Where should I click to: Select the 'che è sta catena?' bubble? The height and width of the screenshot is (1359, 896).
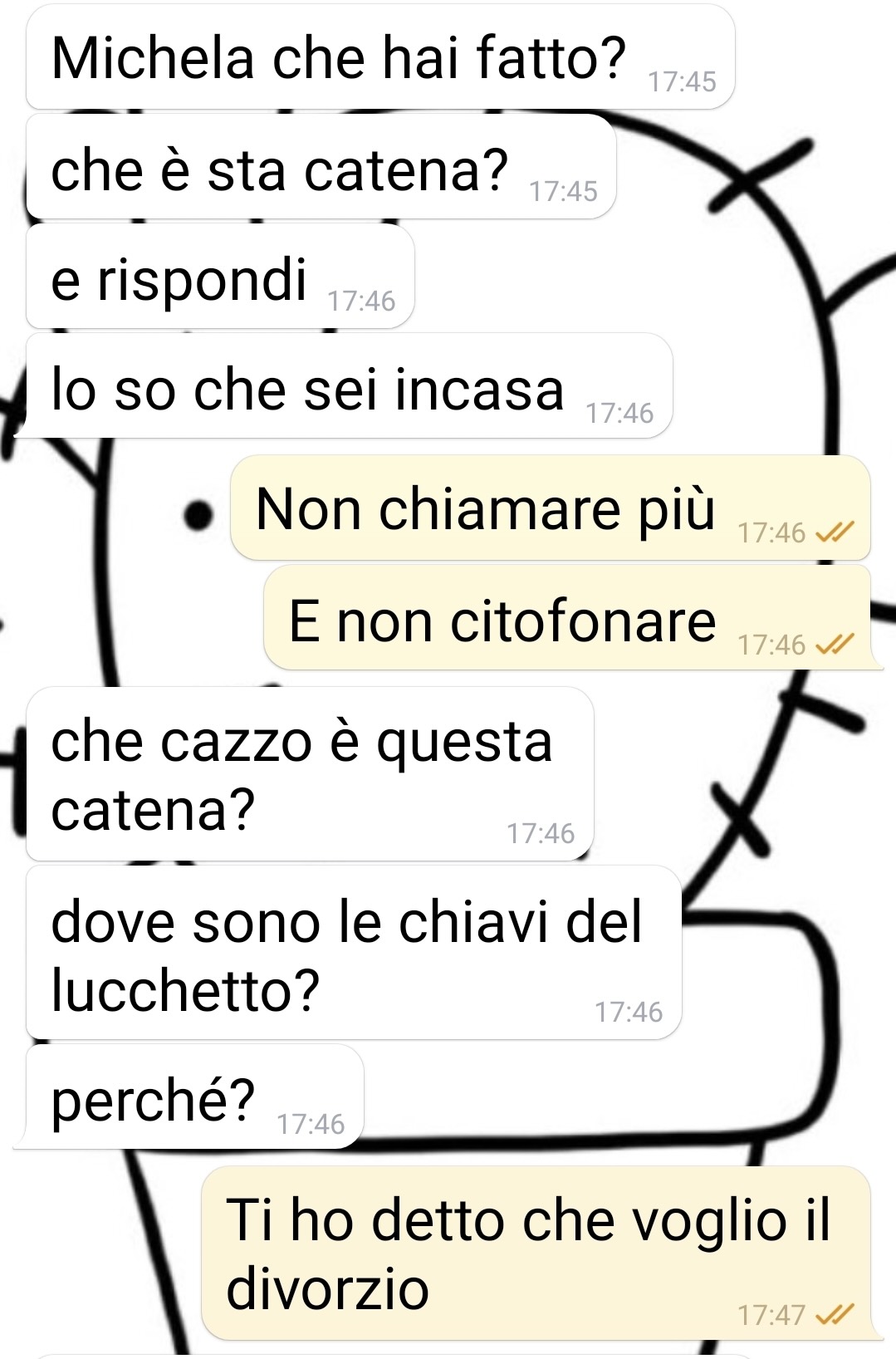(x=321, y=168)
